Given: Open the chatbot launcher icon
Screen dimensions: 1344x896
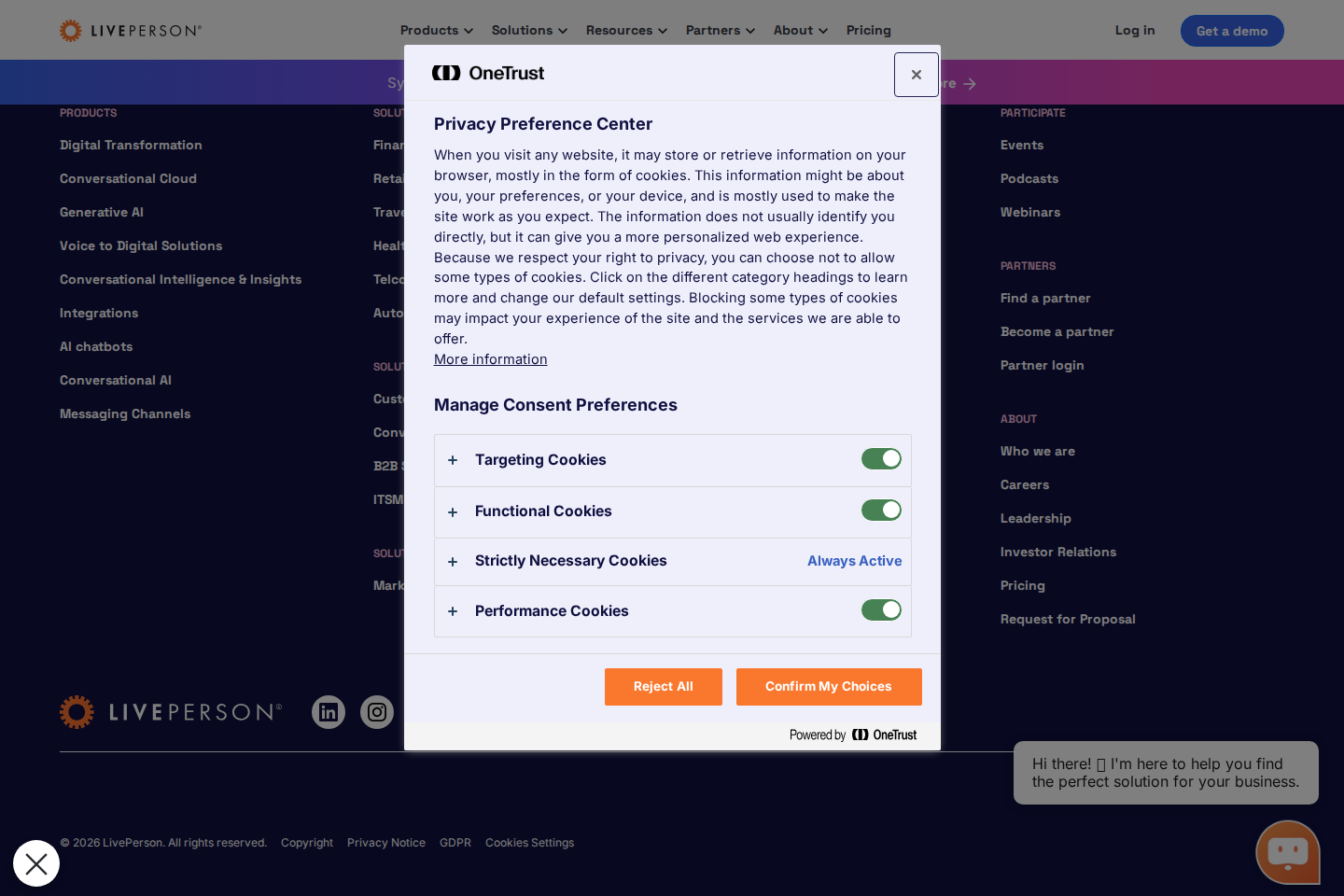Looking at the screenshot, I should 1288,852.
